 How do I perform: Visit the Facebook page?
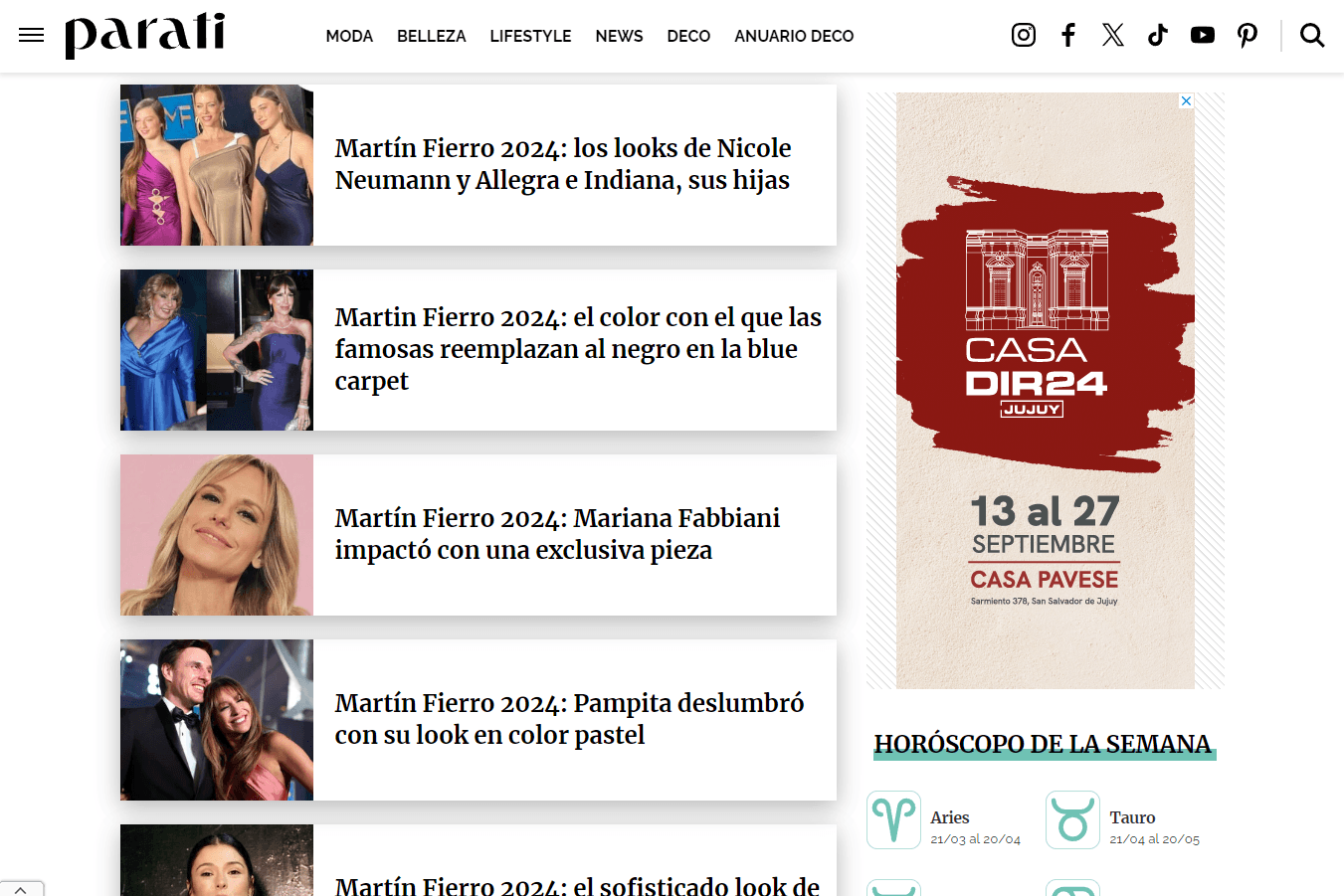click(x=1068, y=36)
